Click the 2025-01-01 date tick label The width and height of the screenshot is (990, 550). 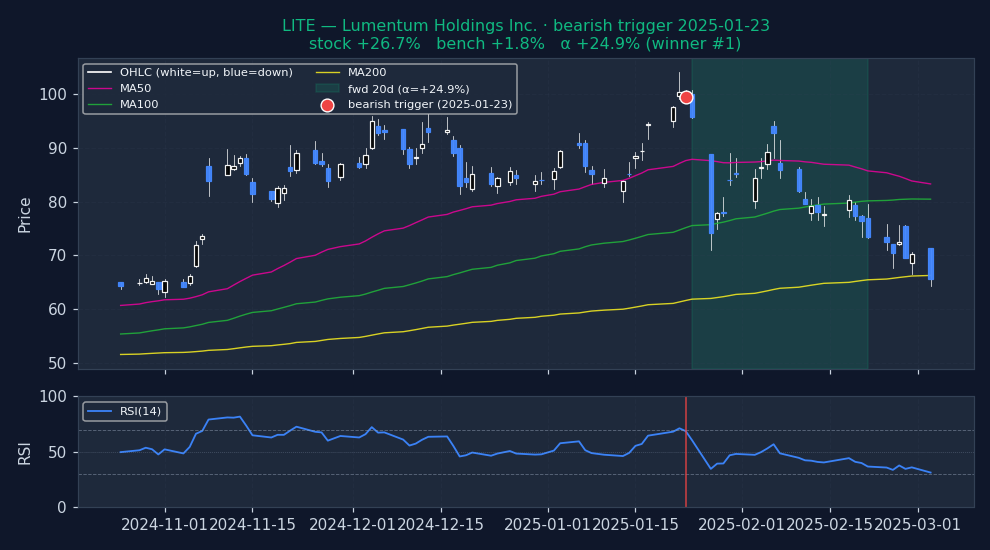pyautogui.click(x=547, y=525)
